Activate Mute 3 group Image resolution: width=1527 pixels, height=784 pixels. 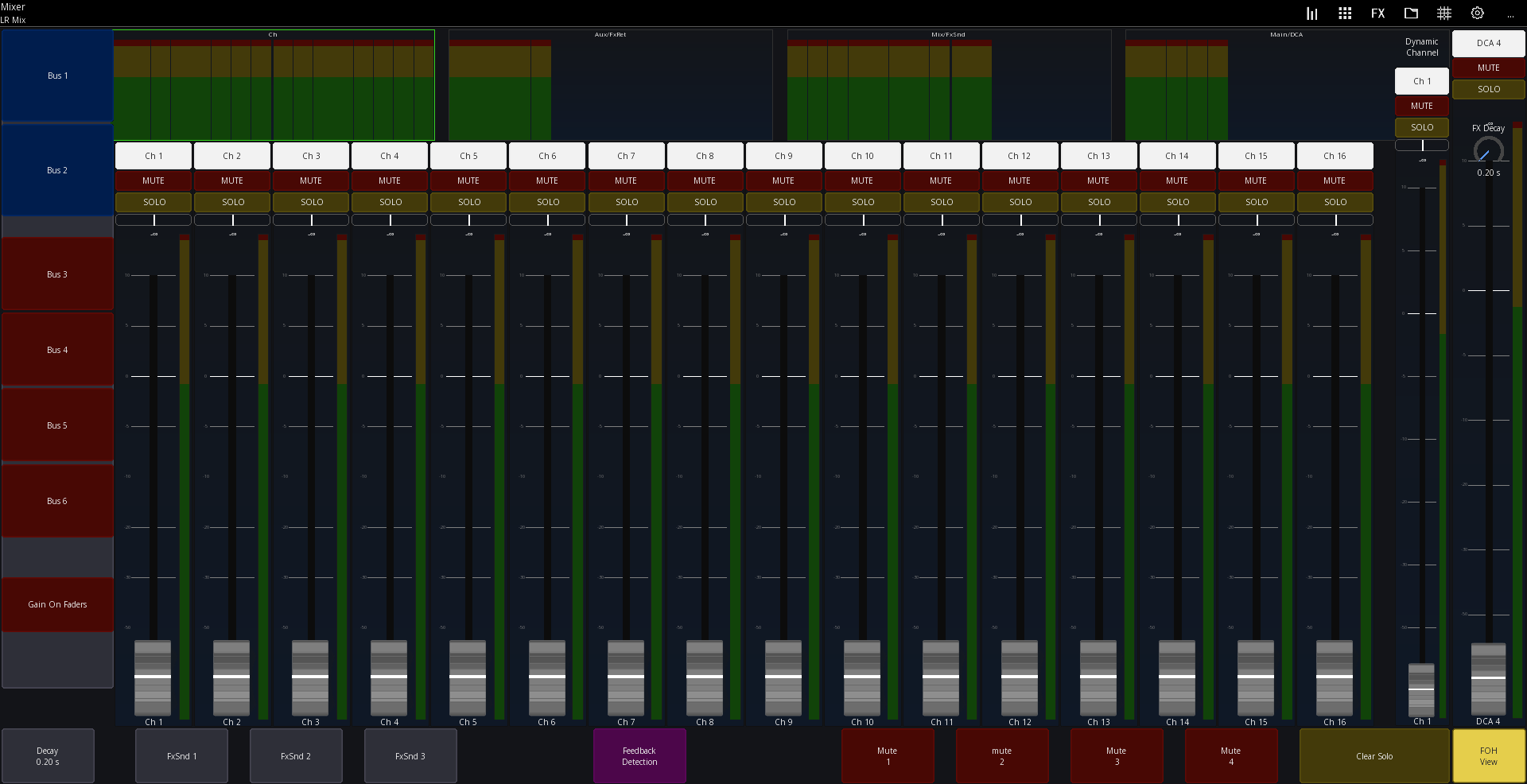[1117, 756]
